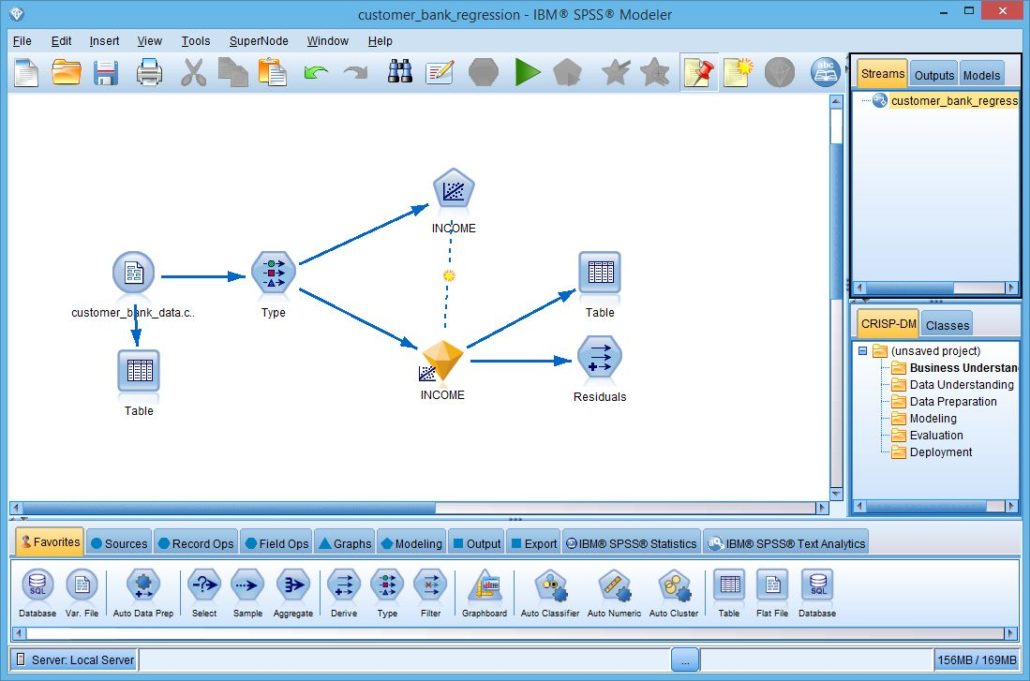Run selection with the grey pentagon icon
The image size is (1030, 681).
point(567,72)
